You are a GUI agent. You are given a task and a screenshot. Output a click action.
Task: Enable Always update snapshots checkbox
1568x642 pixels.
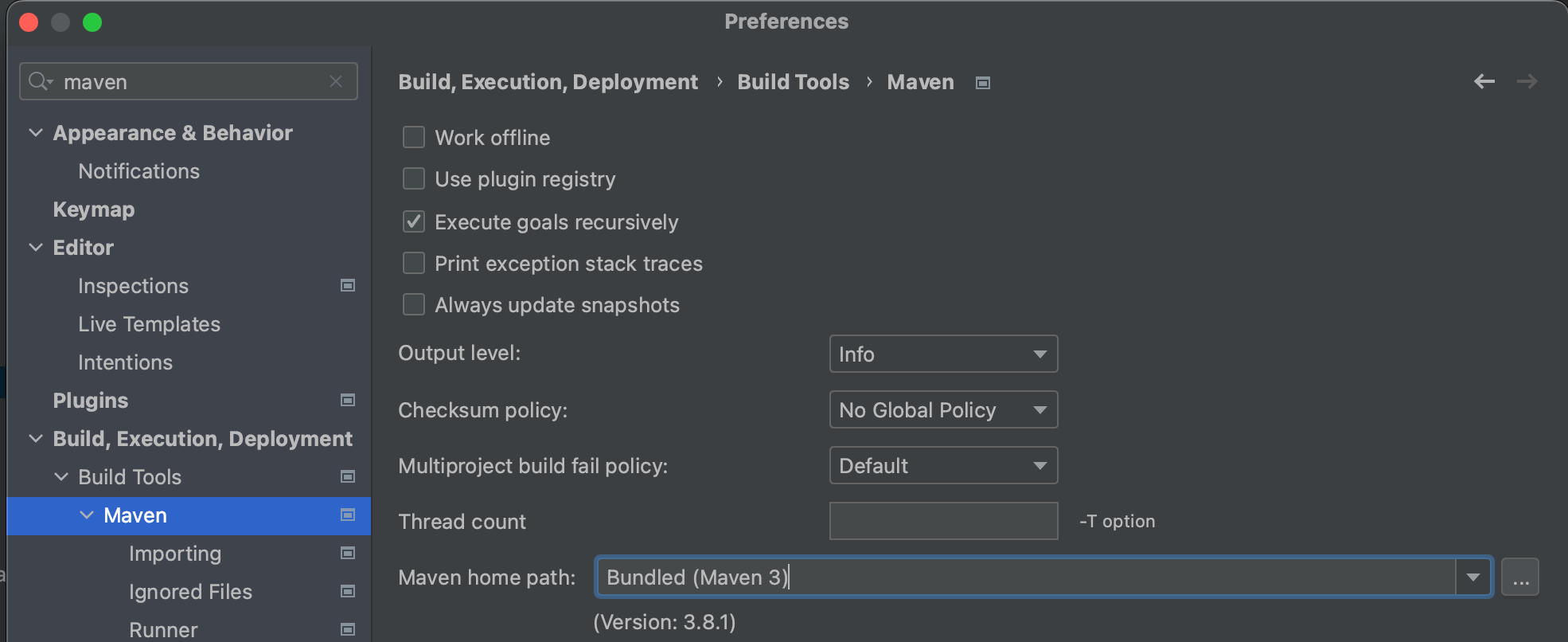[414, 304]
